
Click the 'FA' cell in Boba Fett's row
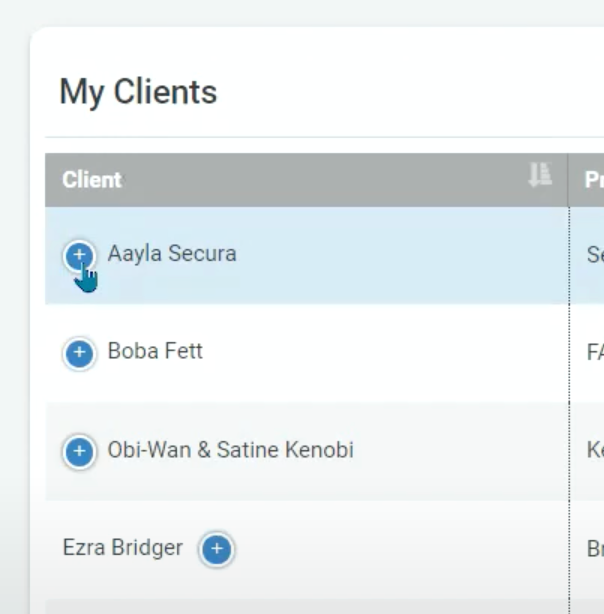(593, 353)
